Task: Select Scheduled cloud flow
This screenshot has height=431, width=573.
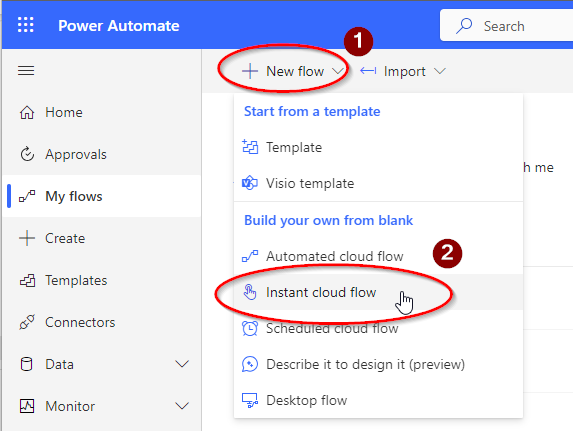Action: (378, 328)
